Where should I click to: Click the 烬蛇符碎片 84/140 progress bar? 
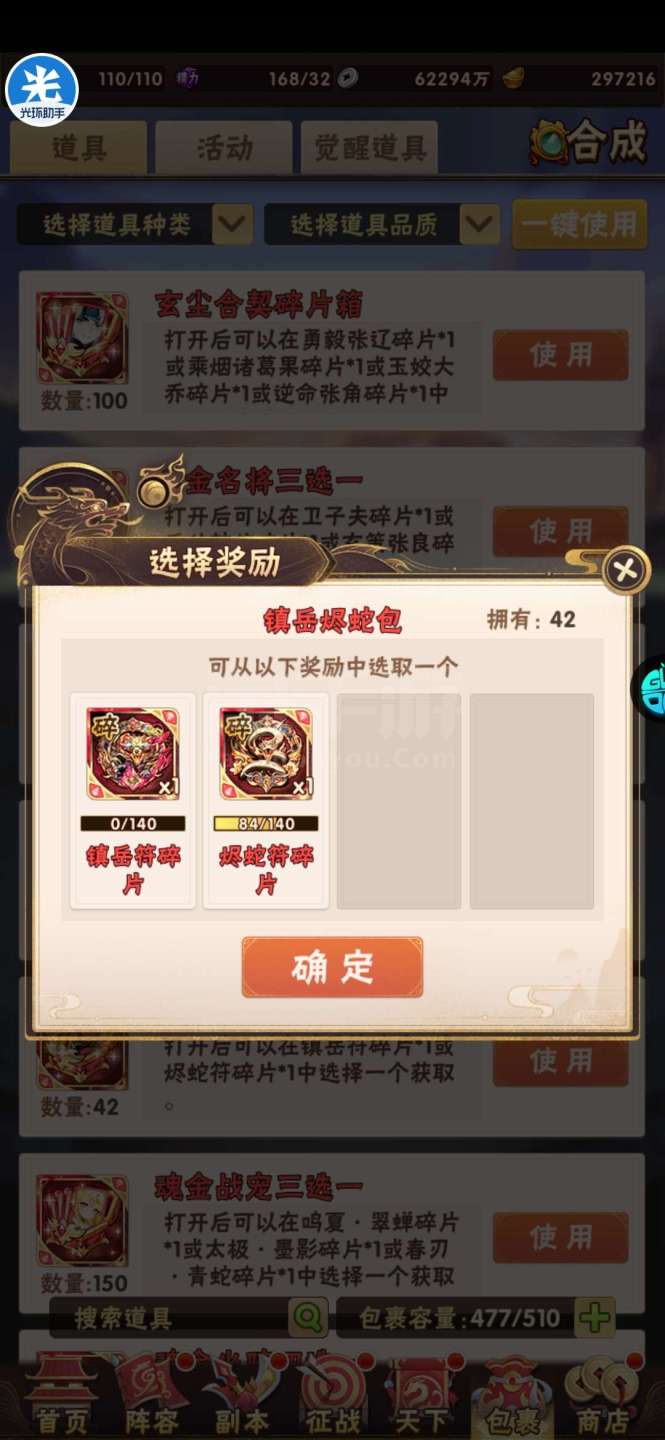coord(266,824)
